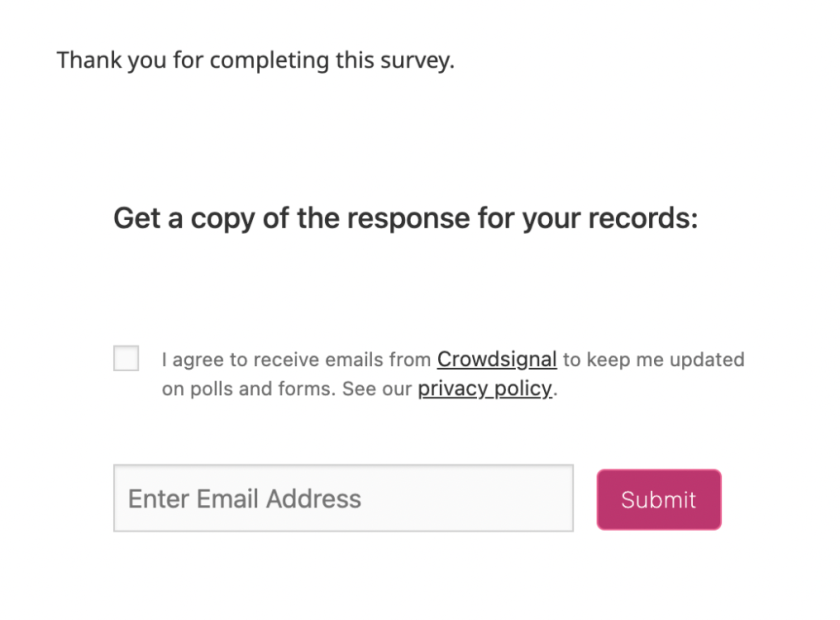
Task: Submit the email for a response copy
Action: 658,499
